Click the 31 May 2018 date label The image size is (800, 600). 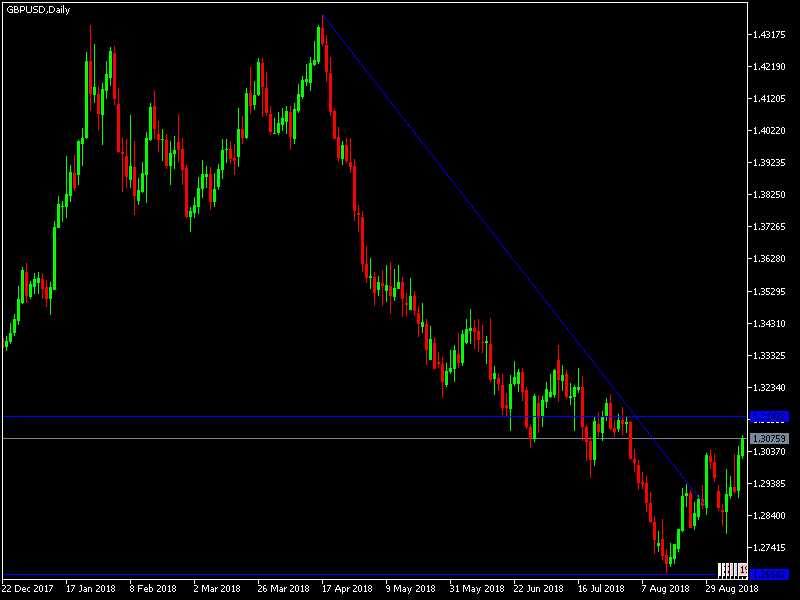coord(476,589)
